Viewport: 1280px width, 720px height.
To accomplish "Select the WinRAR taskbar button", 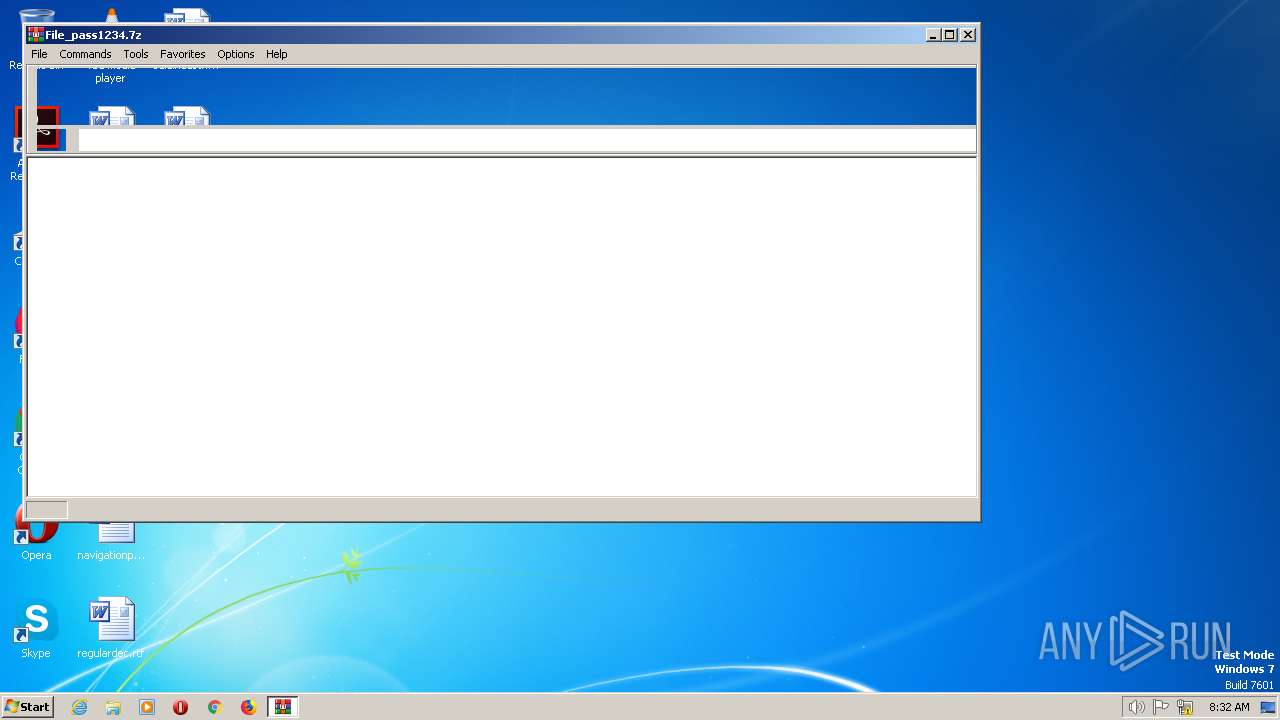I will [283, 707].
